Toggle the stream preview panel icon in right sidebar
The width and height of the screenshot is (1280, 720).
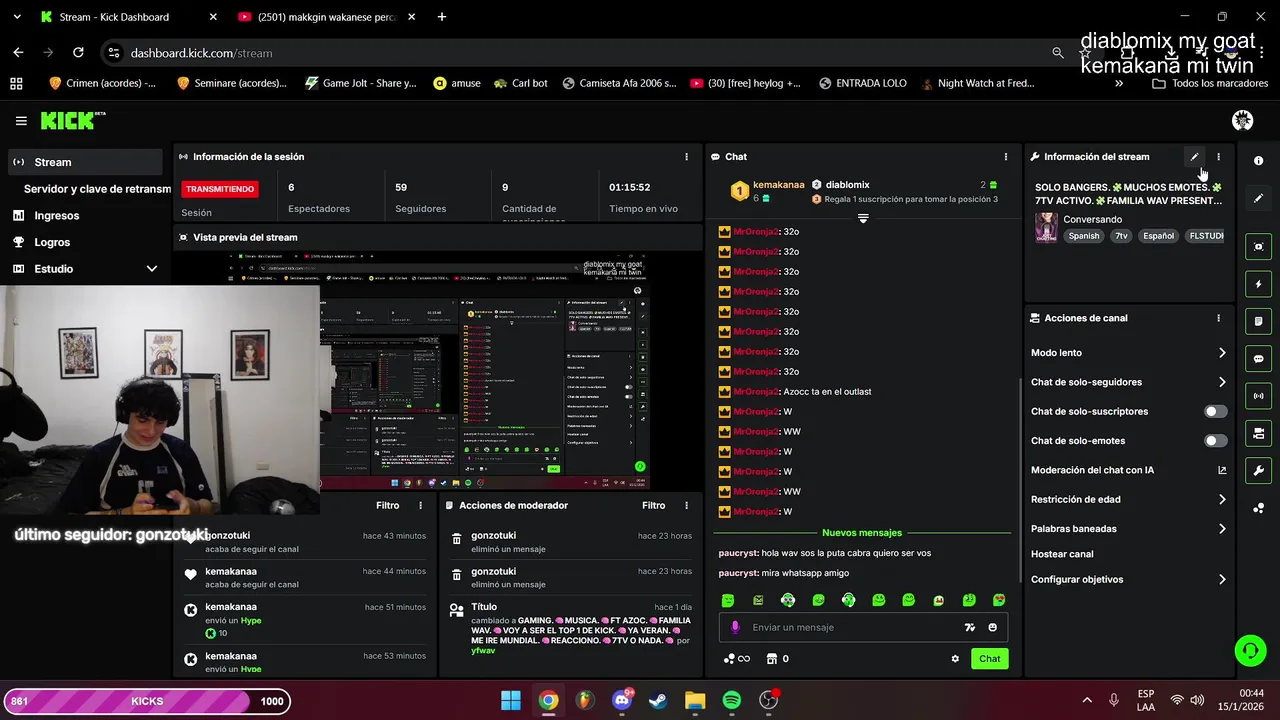(x=1258, y=247)
